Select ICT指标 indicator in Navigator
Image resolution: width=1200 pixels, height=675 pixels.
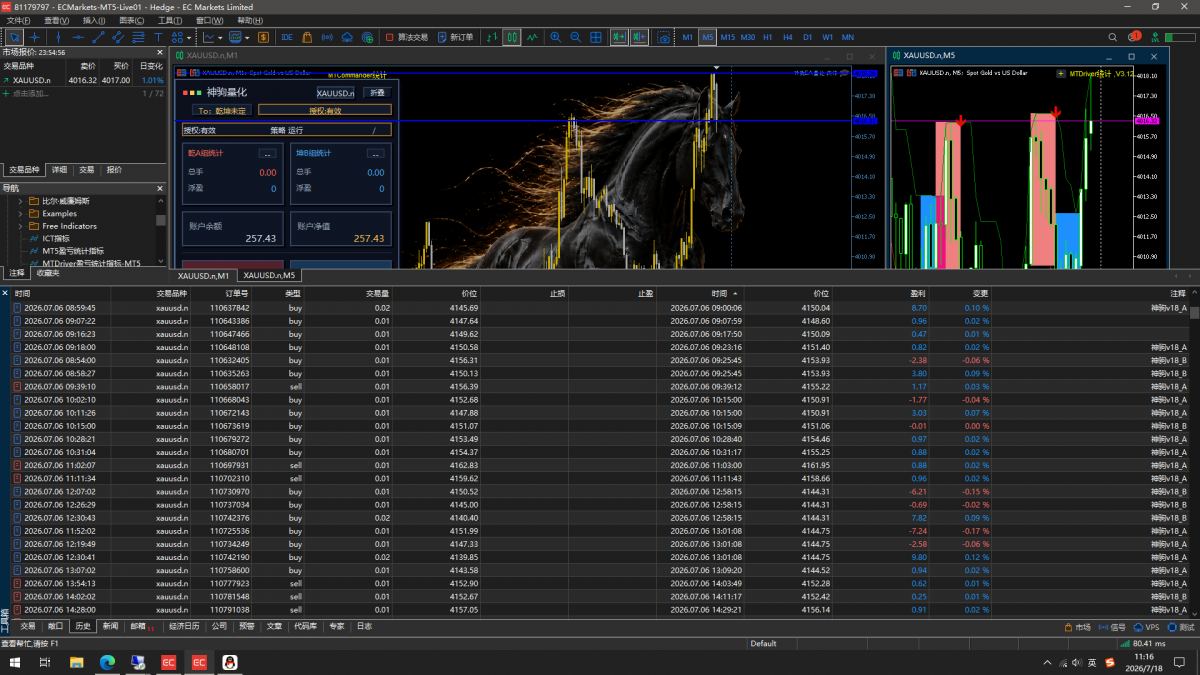tap(54, 238)
